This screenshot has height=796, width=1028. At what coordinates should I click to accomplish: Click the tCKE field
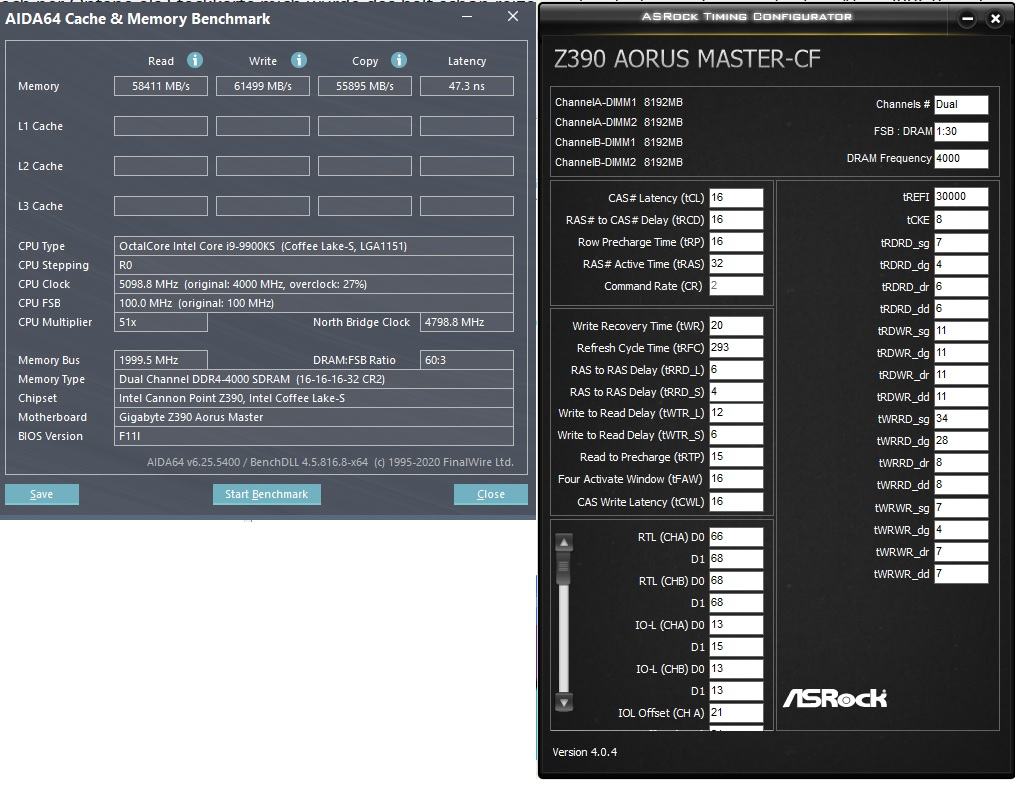(961, 220)
